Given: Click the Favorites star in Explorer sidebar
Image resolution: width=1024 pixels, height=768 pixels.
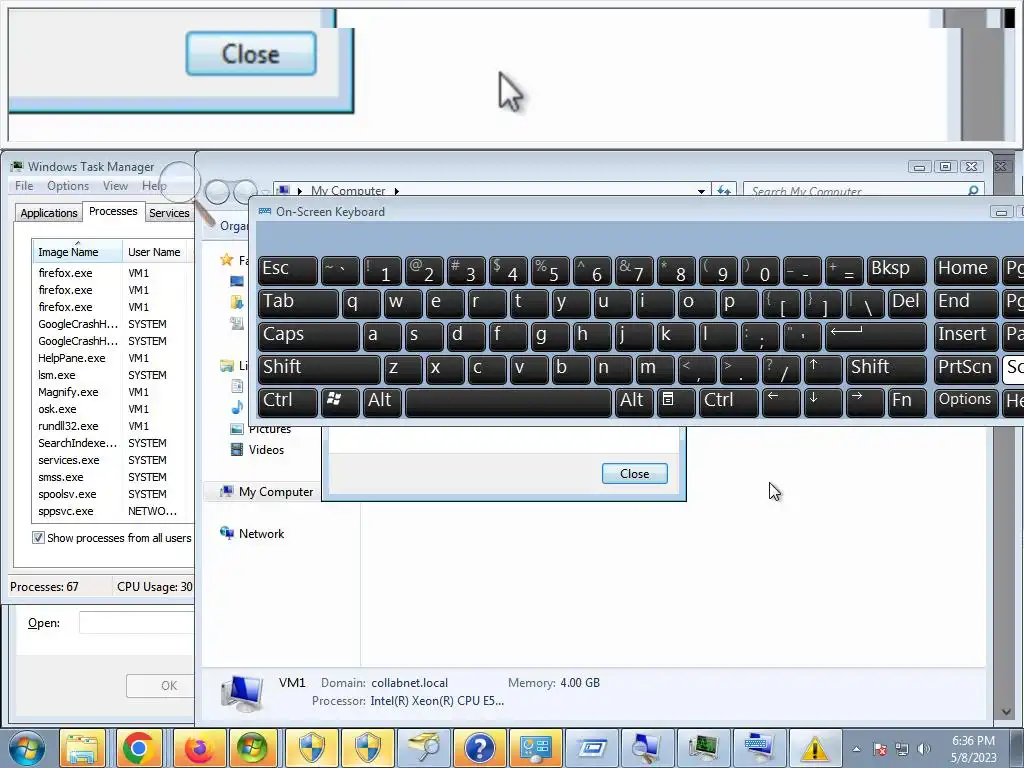Looking at the screenshot, I should tap(227, 260).
